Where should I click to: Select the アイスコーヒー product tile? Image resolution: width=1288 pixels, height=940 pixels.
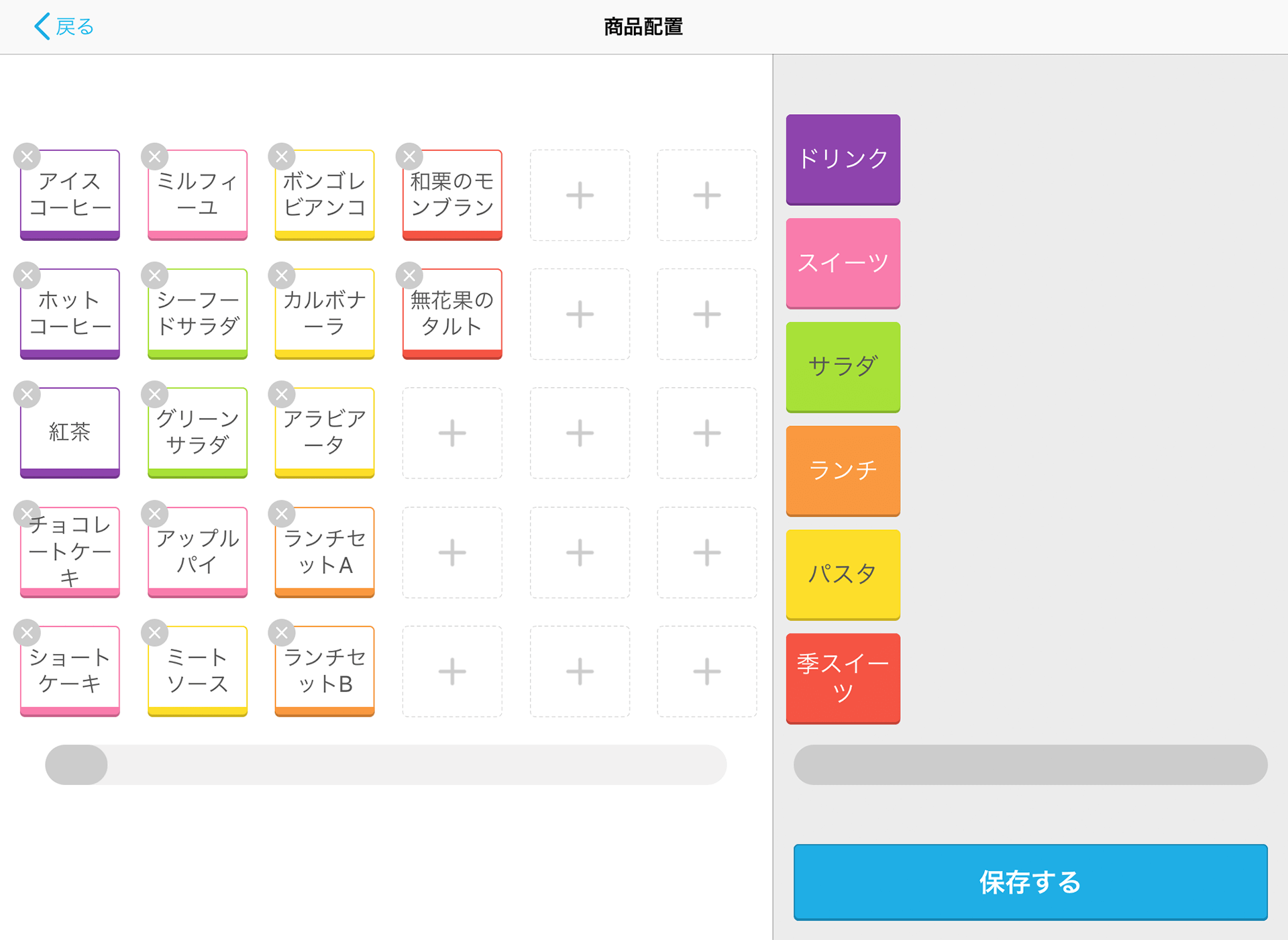70,195
